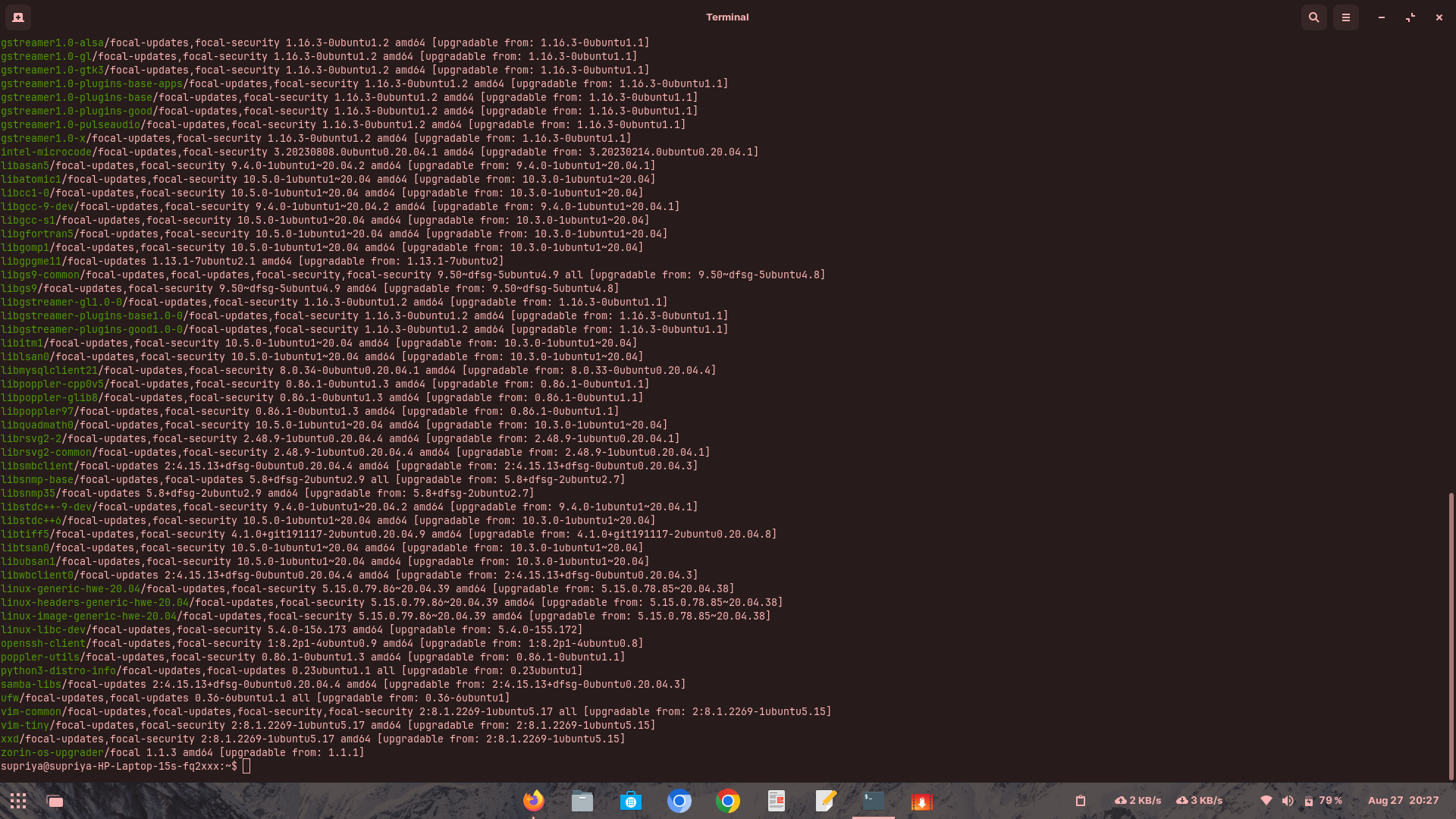The width and height of the screenshot is (1456, 819).
Task: Click package name libstdc++-9-dev
Action: click(46, 507)
